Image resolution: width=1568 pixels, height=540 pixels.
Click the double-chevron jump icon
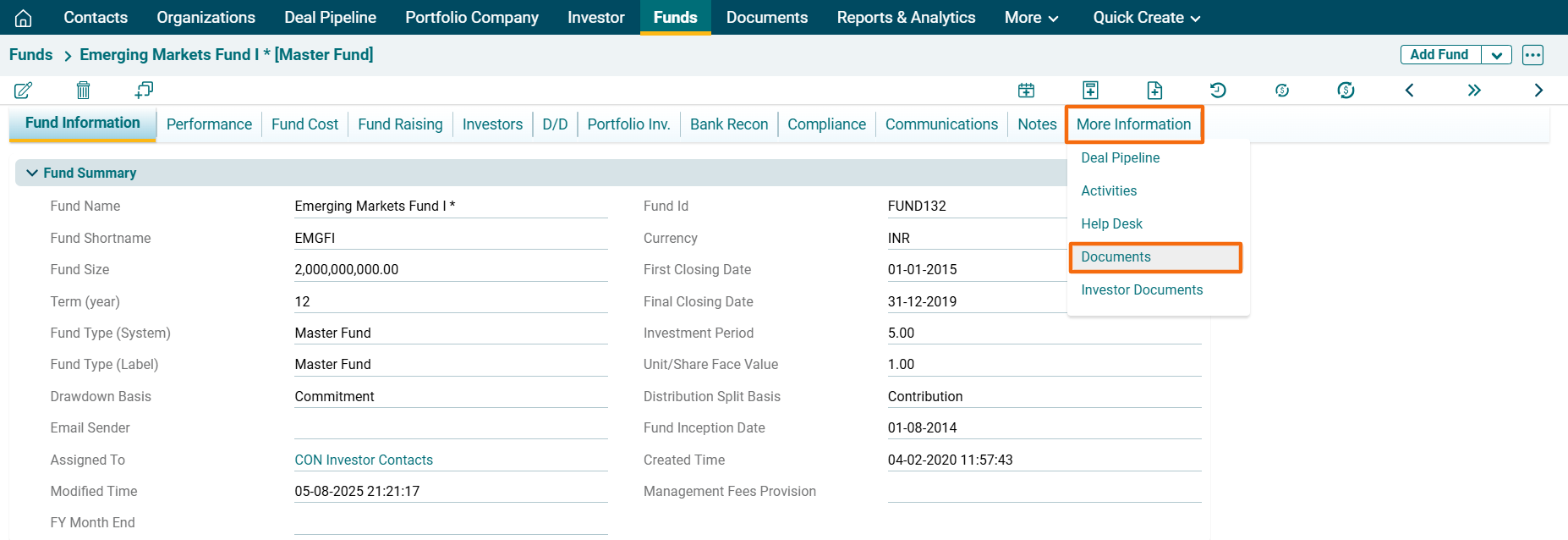coord(1474,91)
